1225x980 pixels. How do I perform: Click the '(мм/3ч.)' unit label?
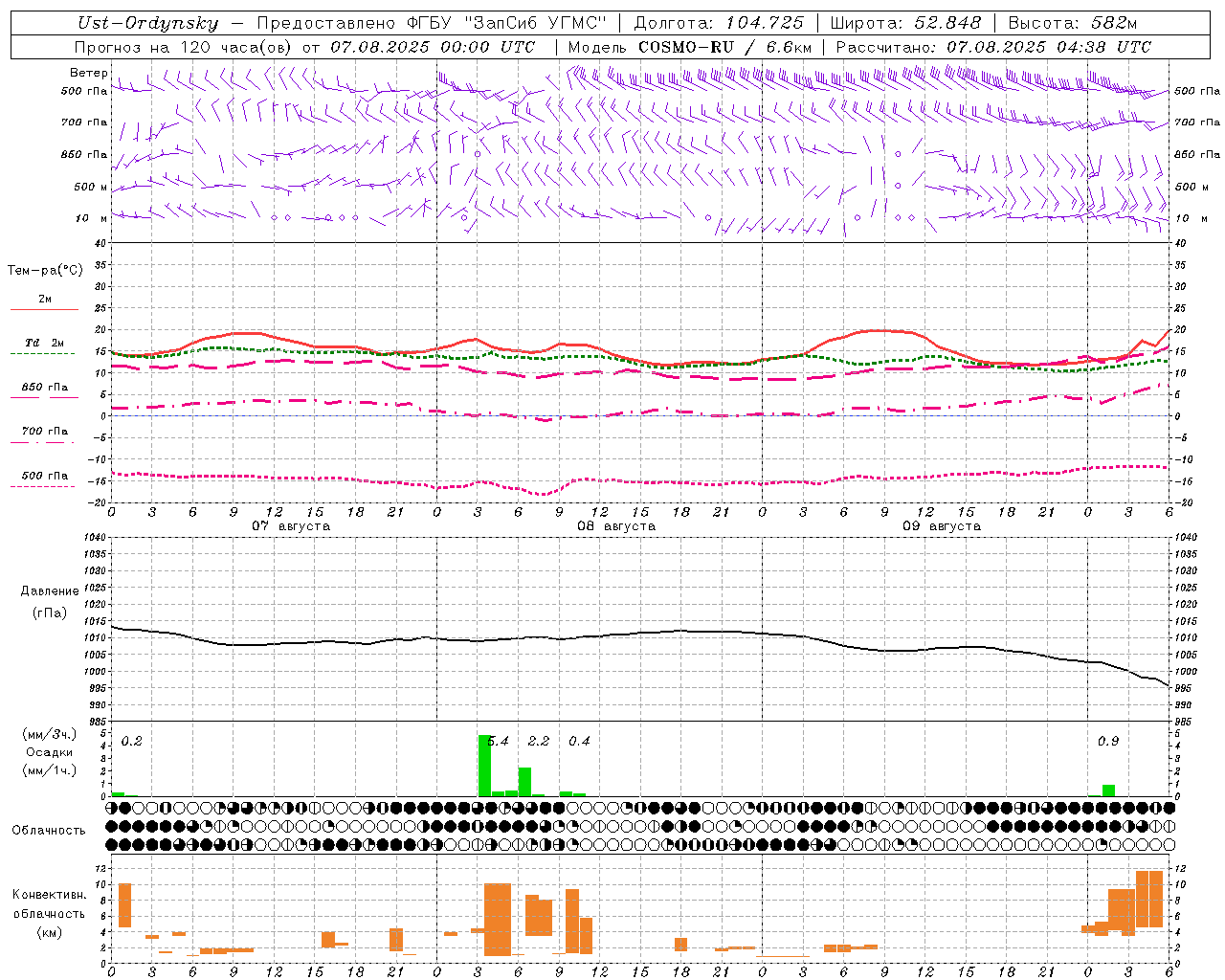point(50,734)
